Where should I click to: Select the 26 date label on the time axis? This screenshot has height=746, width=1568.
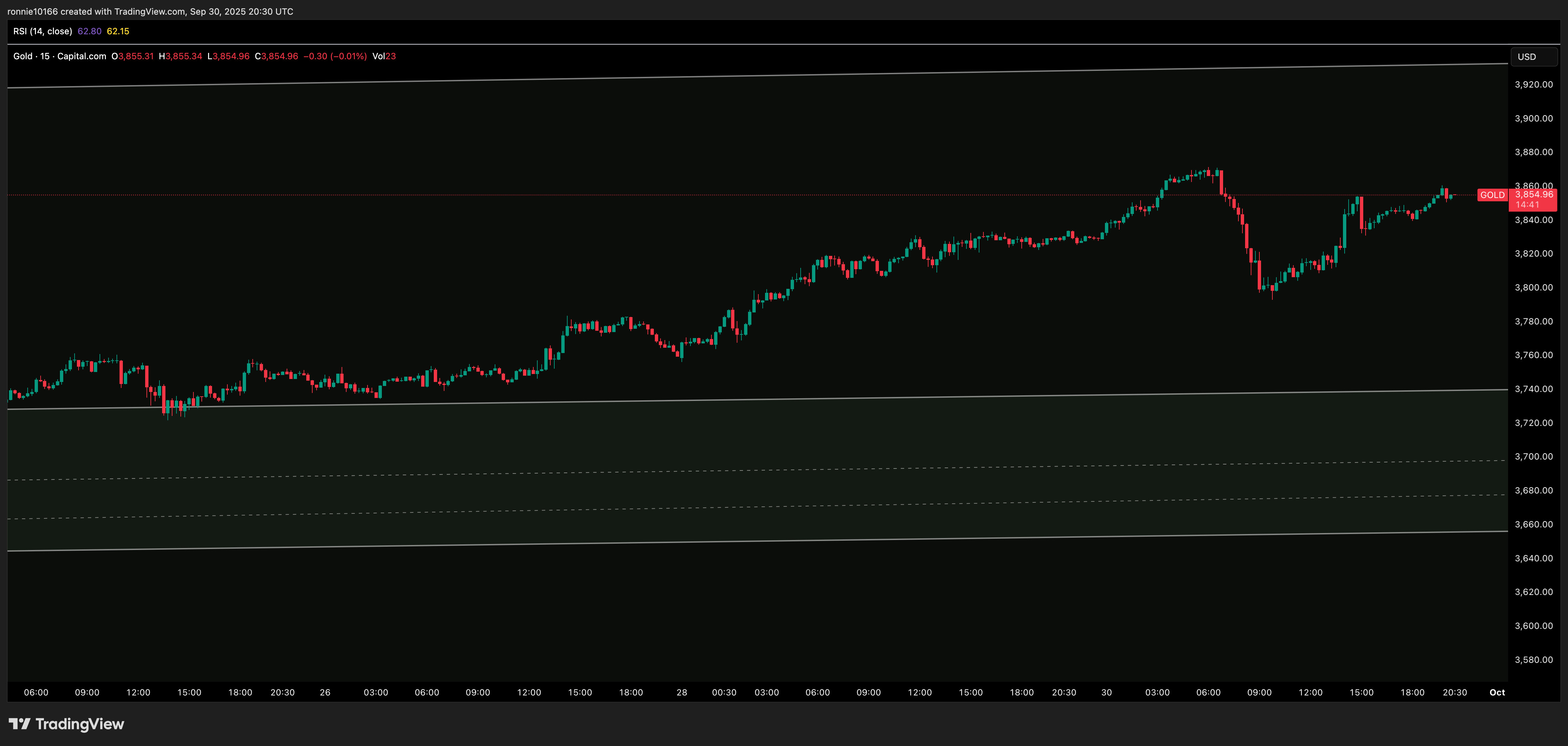[x=325, y=692]
